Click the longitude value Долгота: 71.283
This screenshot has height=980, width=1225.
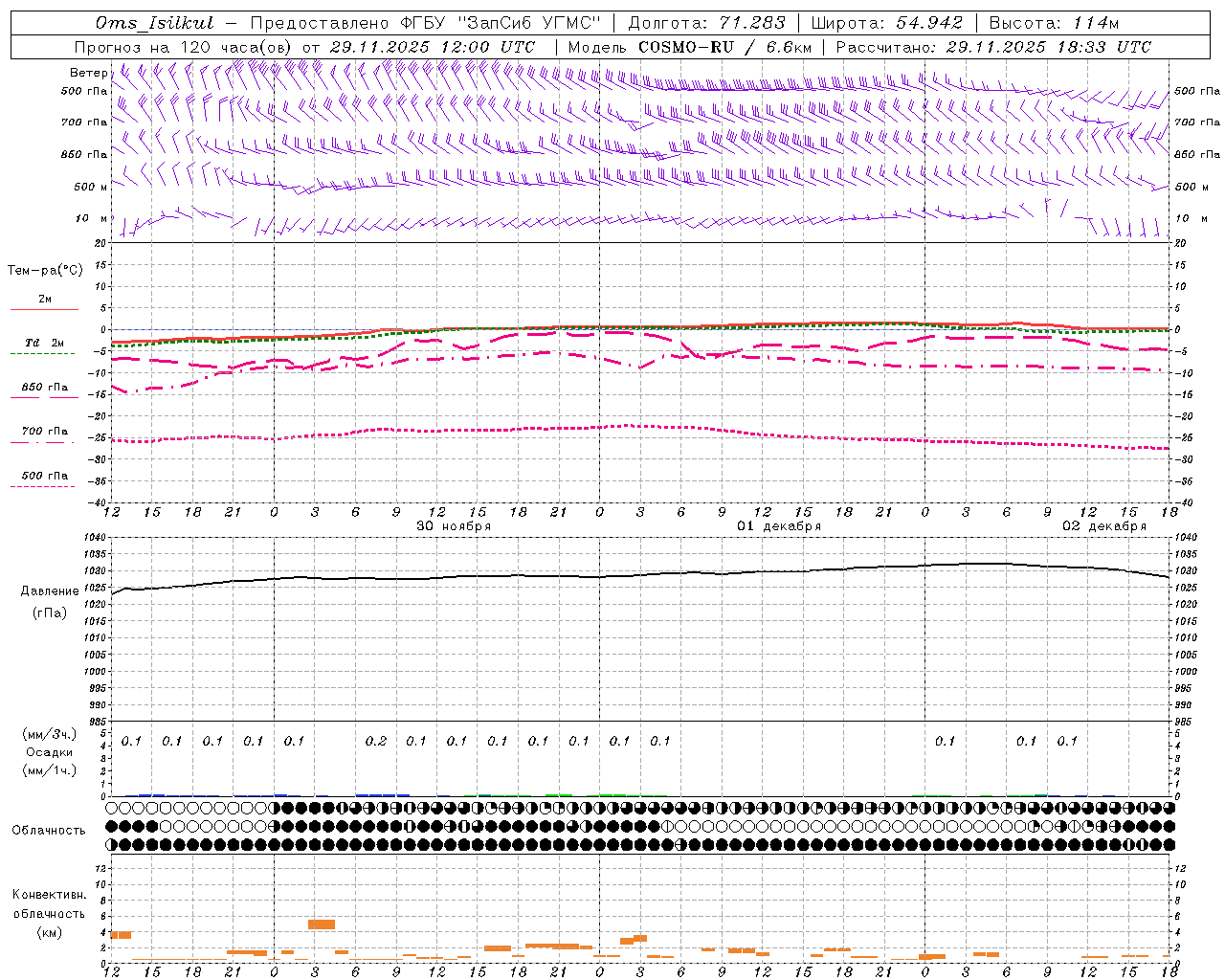coord(706,23)
